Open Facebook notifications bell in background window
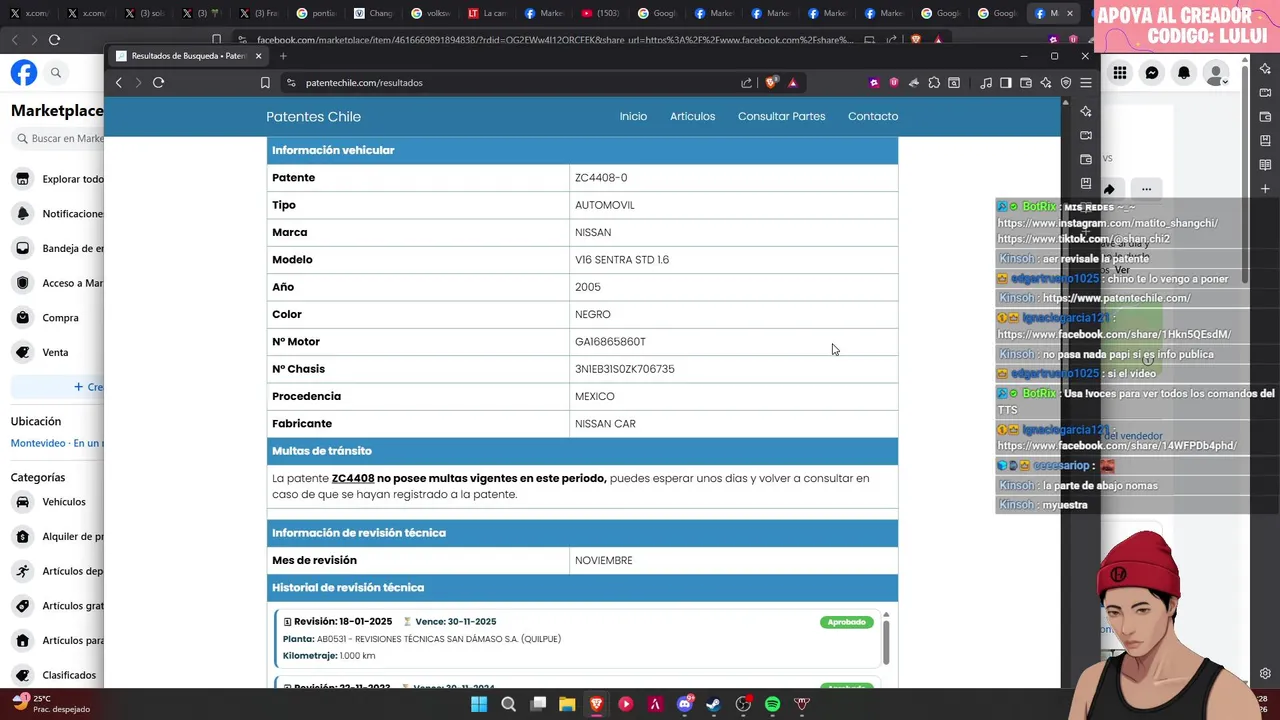Screen dimensions: 1280x720 click(x=1184, y=73)
